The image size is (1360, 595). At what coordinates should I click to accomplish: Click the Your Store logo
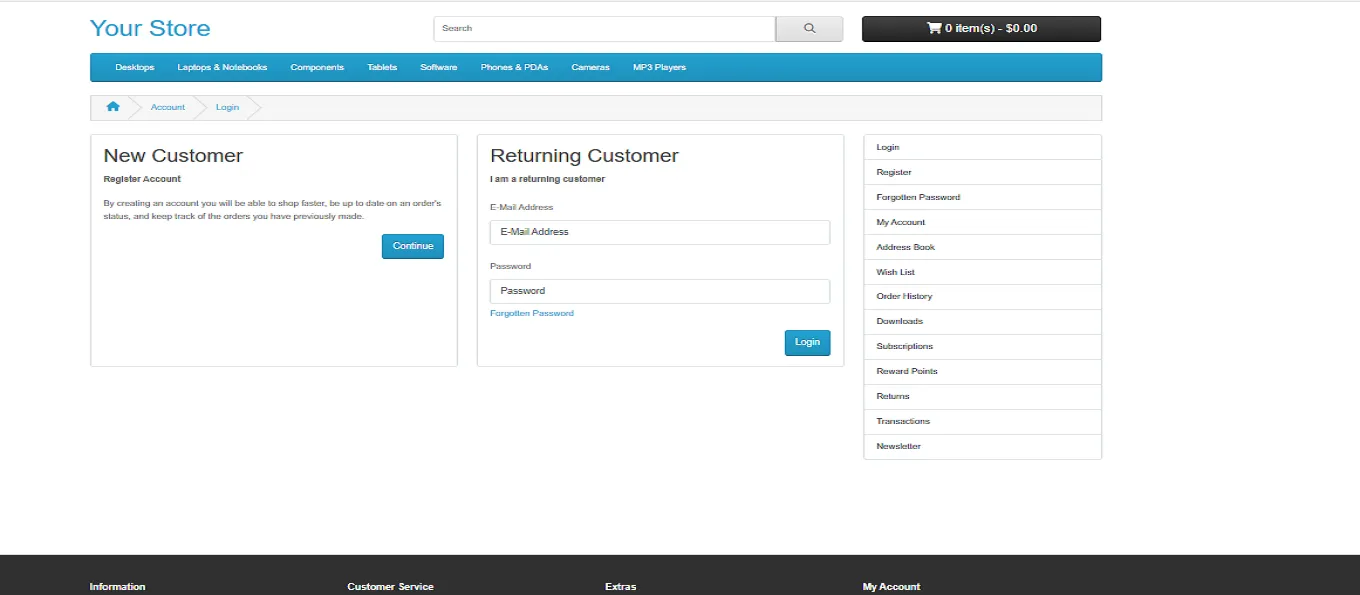click(x=150, y=28)
